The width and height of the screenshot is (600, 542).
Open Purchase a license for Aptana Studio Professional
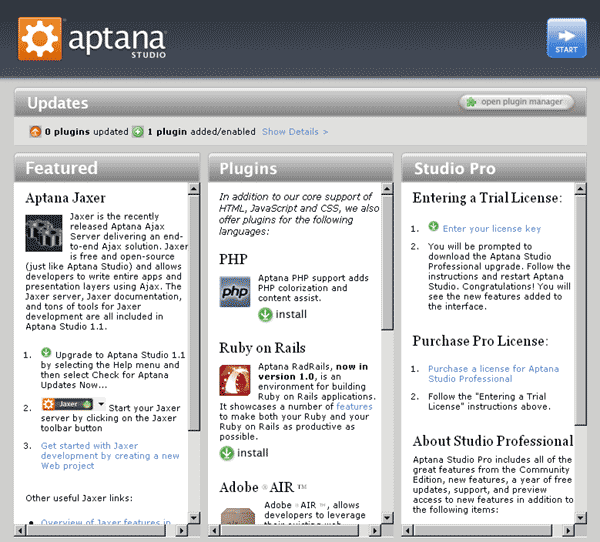(x=493, y=374)
